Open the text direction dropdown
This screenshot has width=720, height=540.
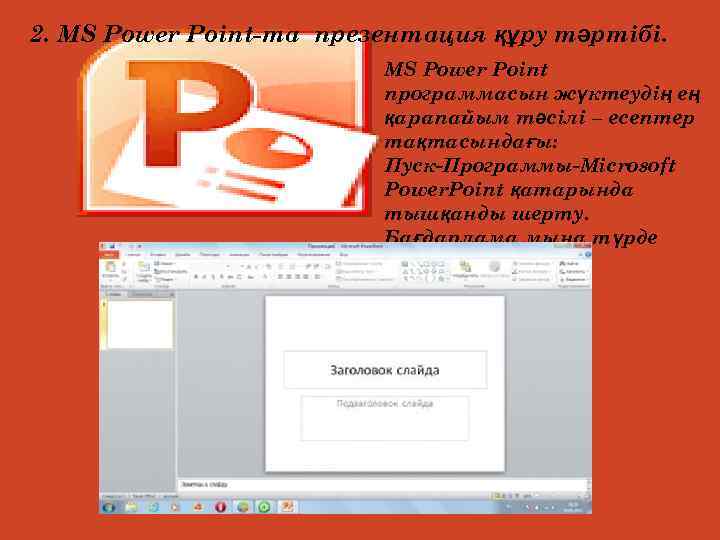(x=359, y=264)
